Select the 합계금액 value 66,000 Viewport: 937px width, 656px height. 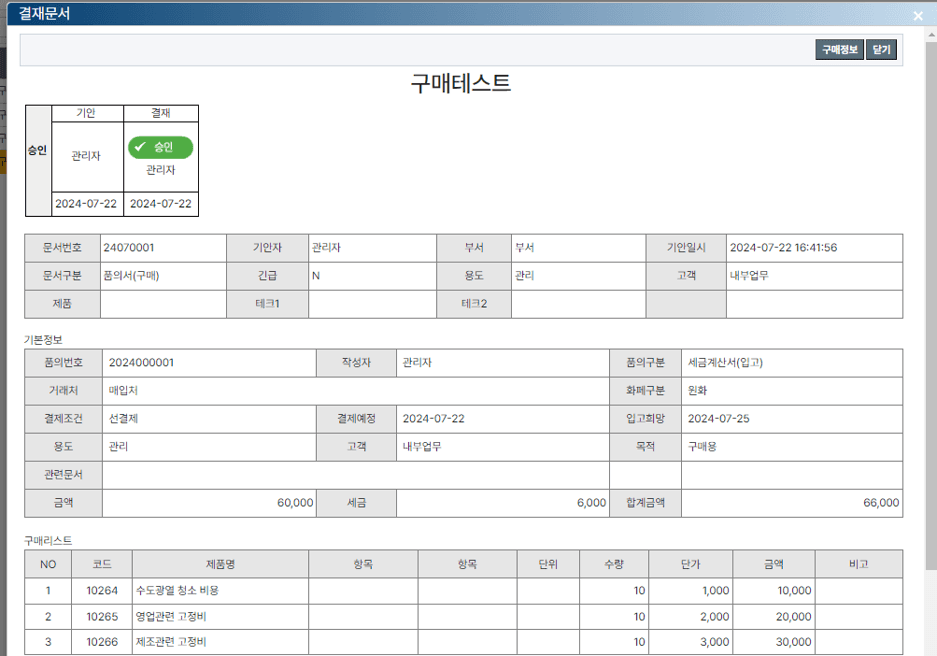[x=880, y=503]
